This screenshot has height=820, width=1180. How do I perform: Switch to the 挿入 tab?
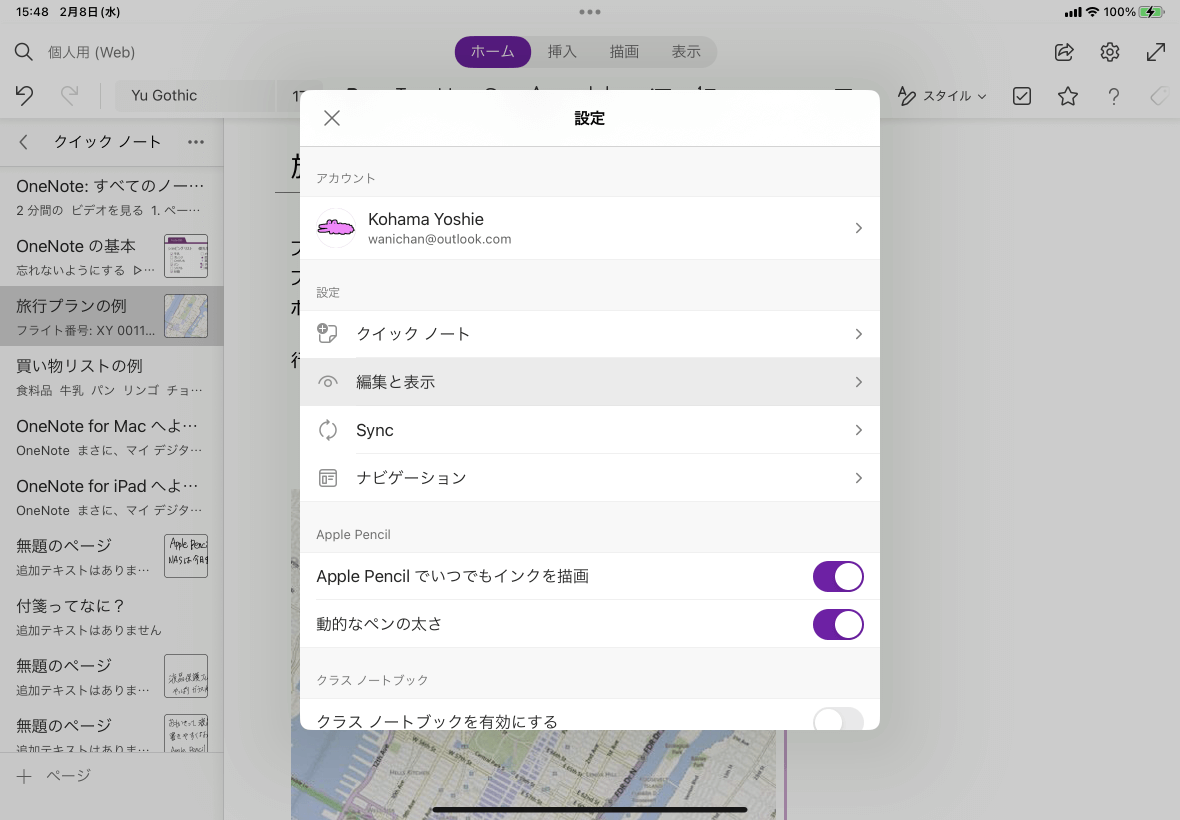[562, 52]
